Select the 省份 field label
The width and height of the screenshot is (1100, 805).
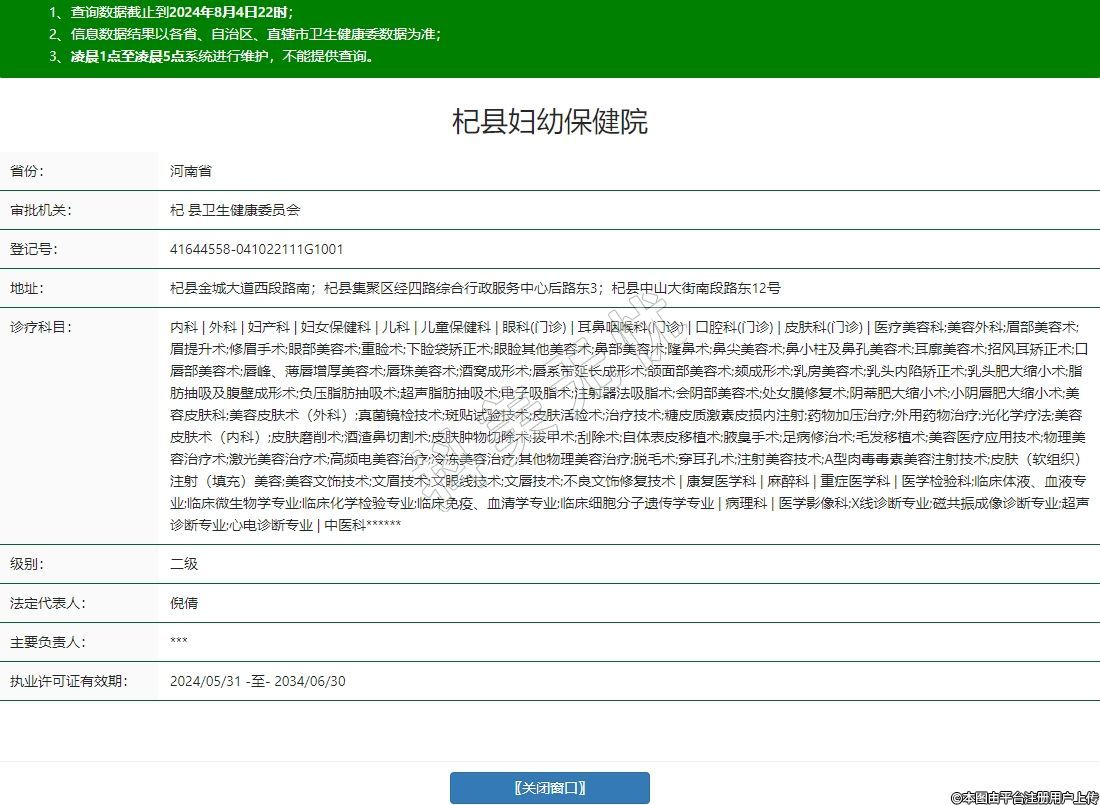pyautogui.click(x=28, y=171)
